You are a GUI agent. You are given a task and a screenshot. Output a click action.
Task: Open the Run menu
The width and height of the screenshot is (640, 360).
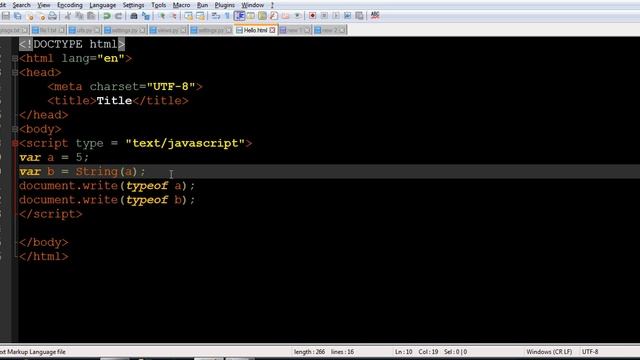(202, 5)
